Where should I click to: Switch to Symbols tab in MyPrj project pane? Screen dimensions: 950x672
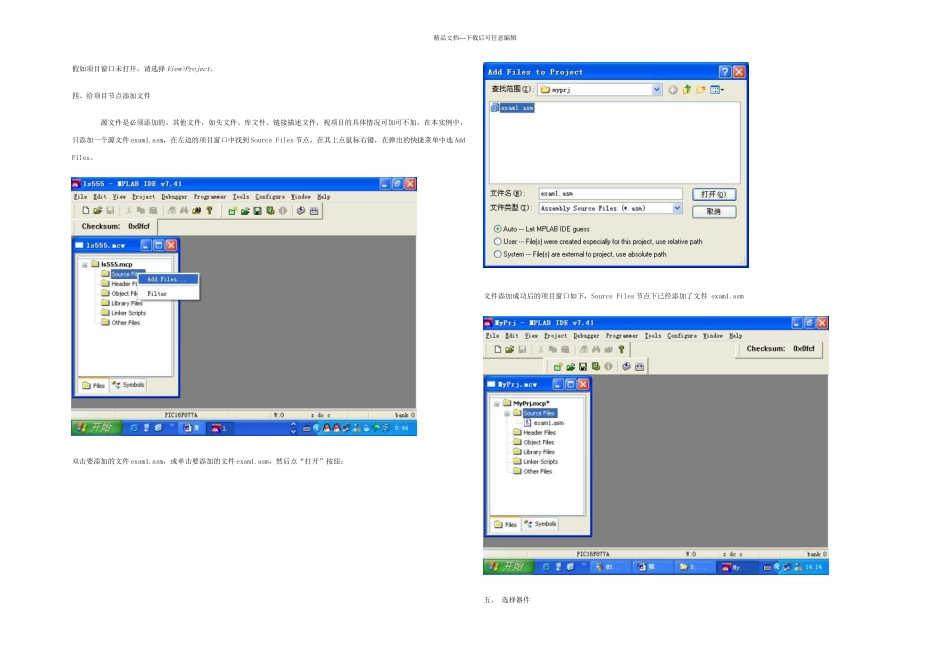click(x=540, y=524)
